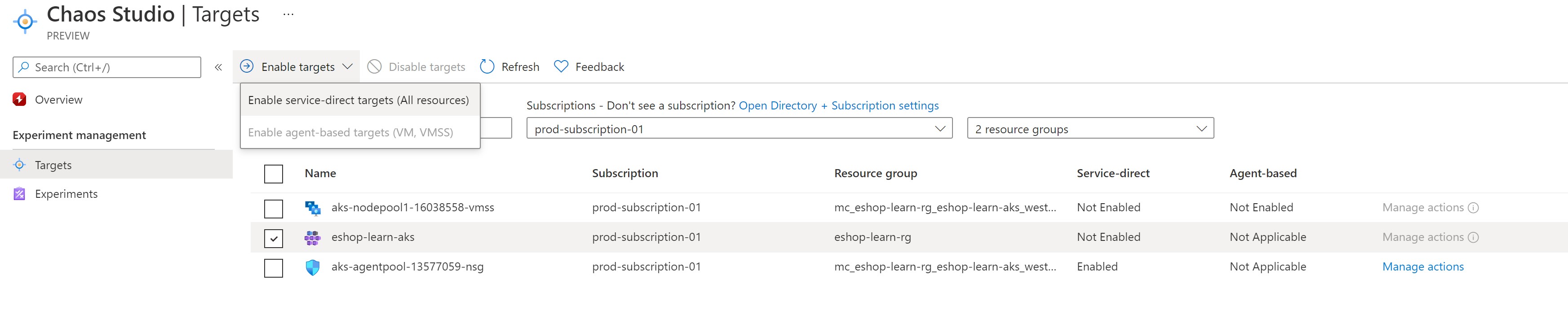Collapse the sidebar with double chevron
The height and width of the screenshot is (314, 1568).
pos(218,67)
